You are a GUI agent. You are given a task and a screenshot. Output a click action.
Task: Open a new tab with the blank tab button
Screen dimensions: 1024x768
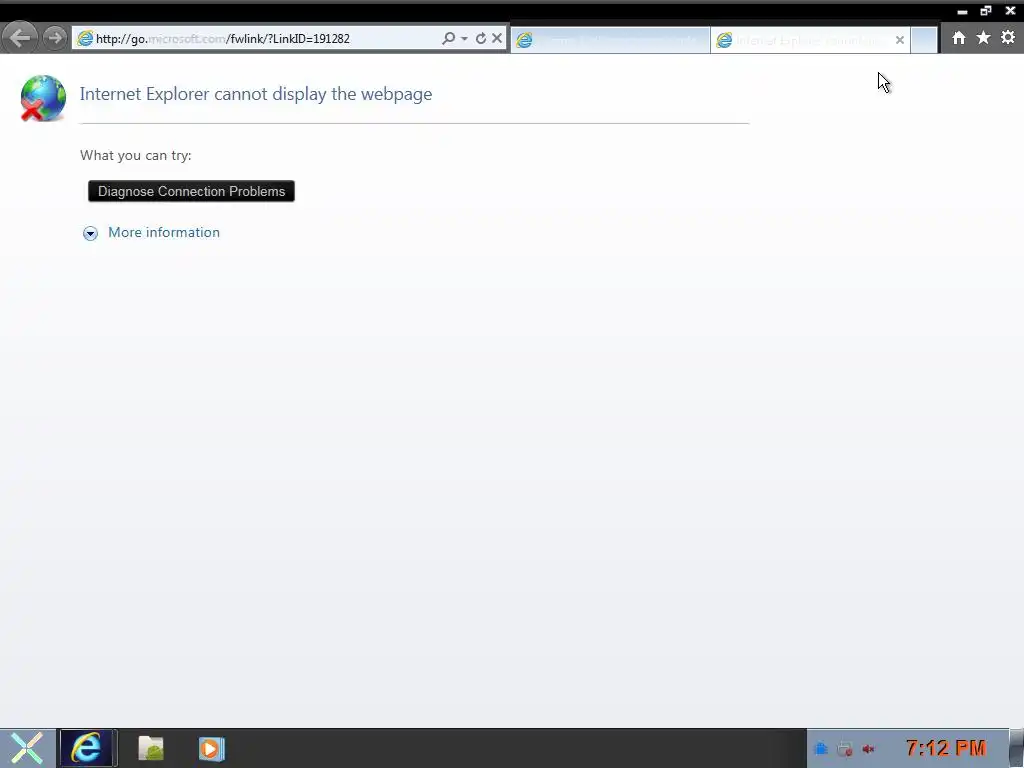click(923, 40)
